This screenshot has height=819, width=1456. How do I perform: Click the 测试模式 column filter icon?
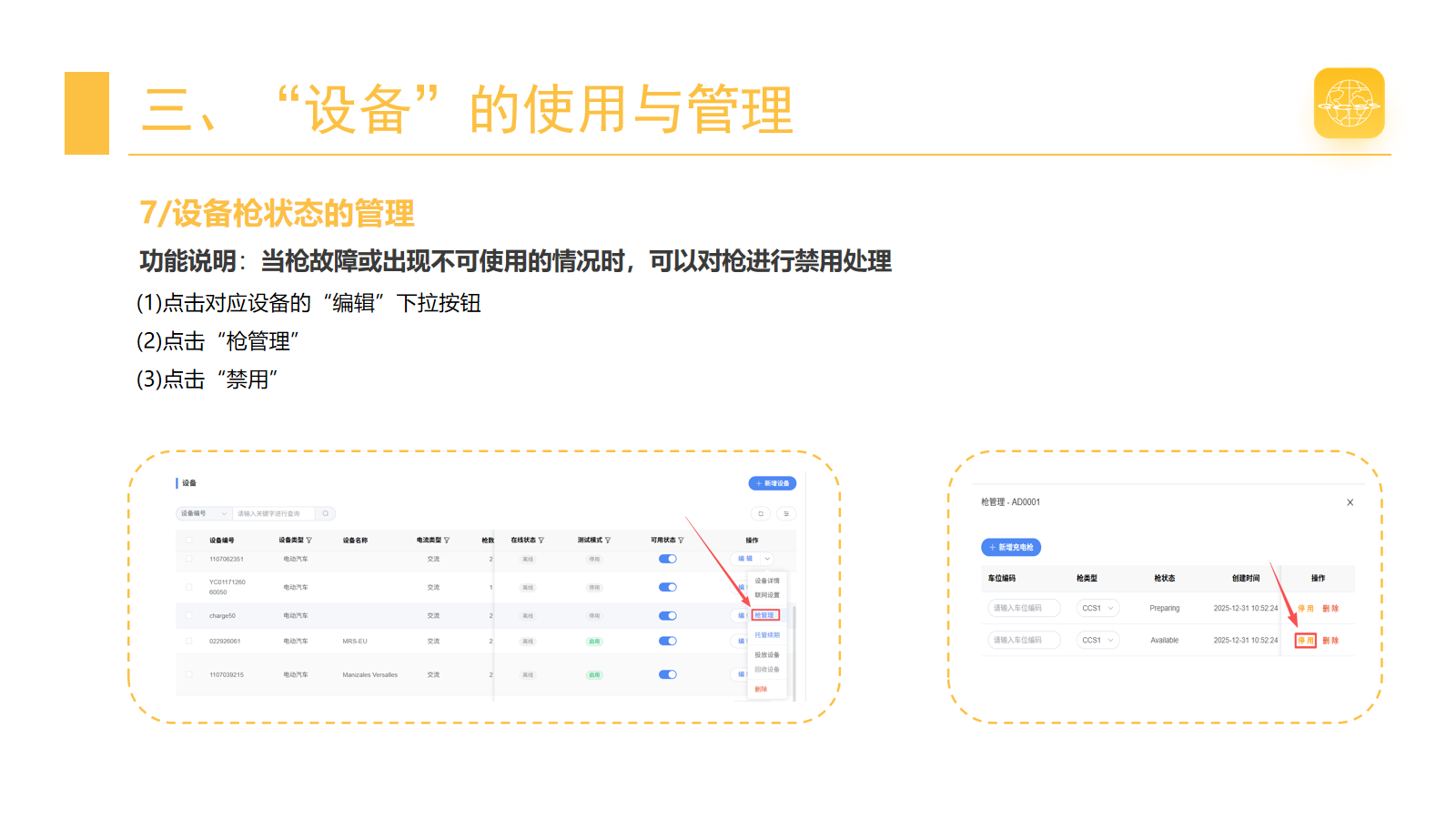pyautogui.click(x=608, y=541)
